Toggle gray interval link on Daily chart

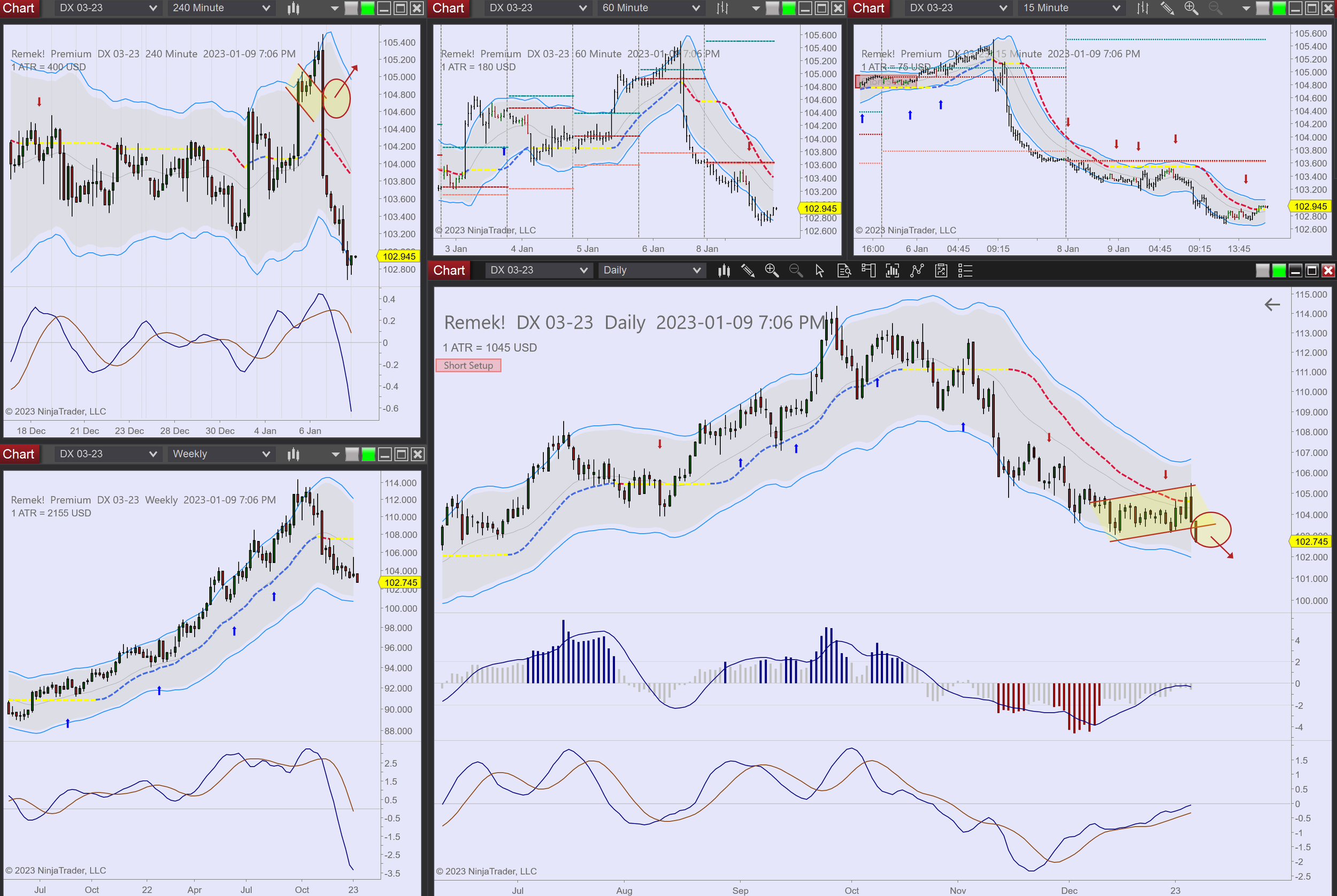(x=1262, y=271)
